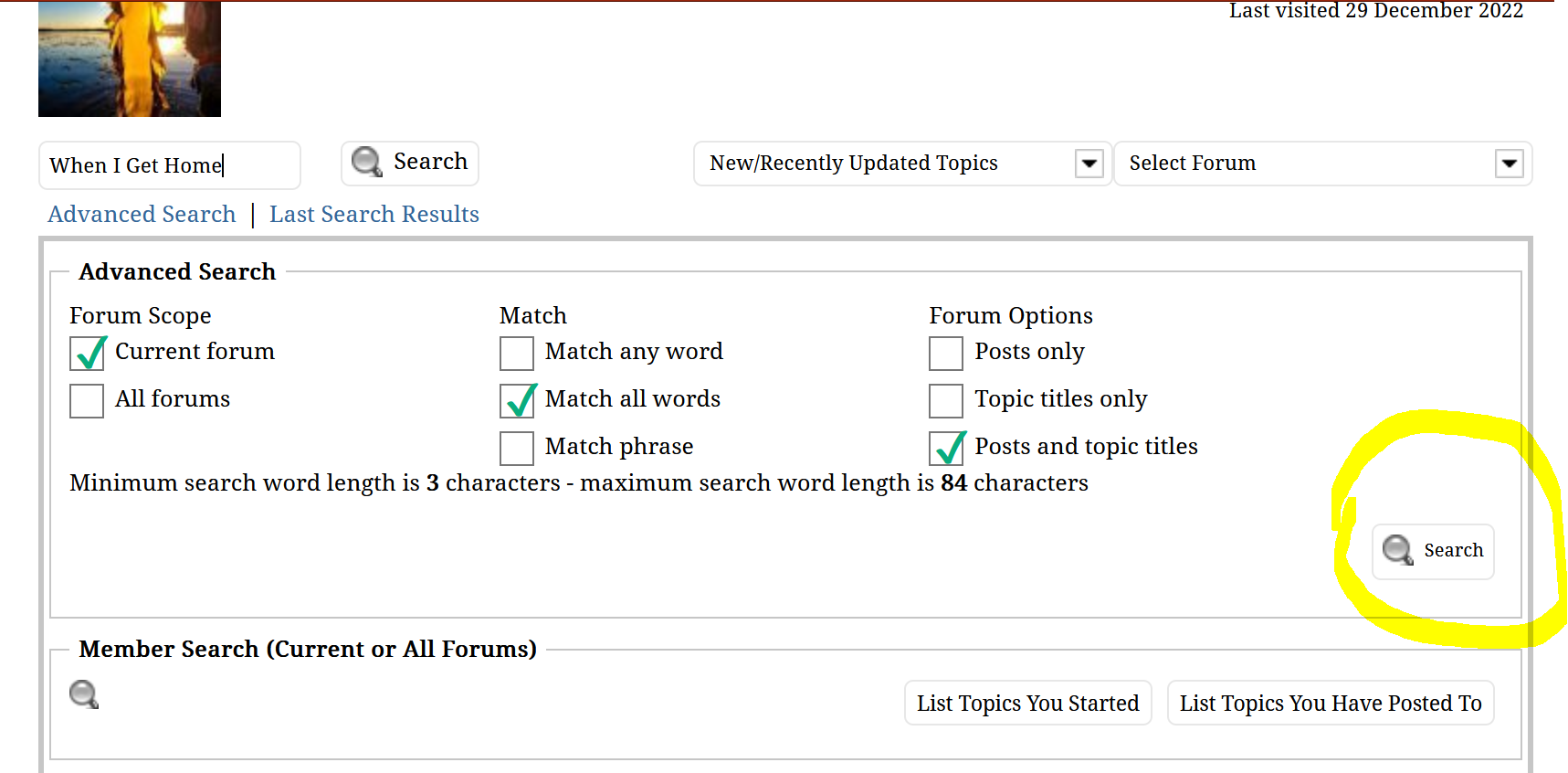
Task: Click the magnifier icon in the Advanced Search button
Action: point(1397,550)
